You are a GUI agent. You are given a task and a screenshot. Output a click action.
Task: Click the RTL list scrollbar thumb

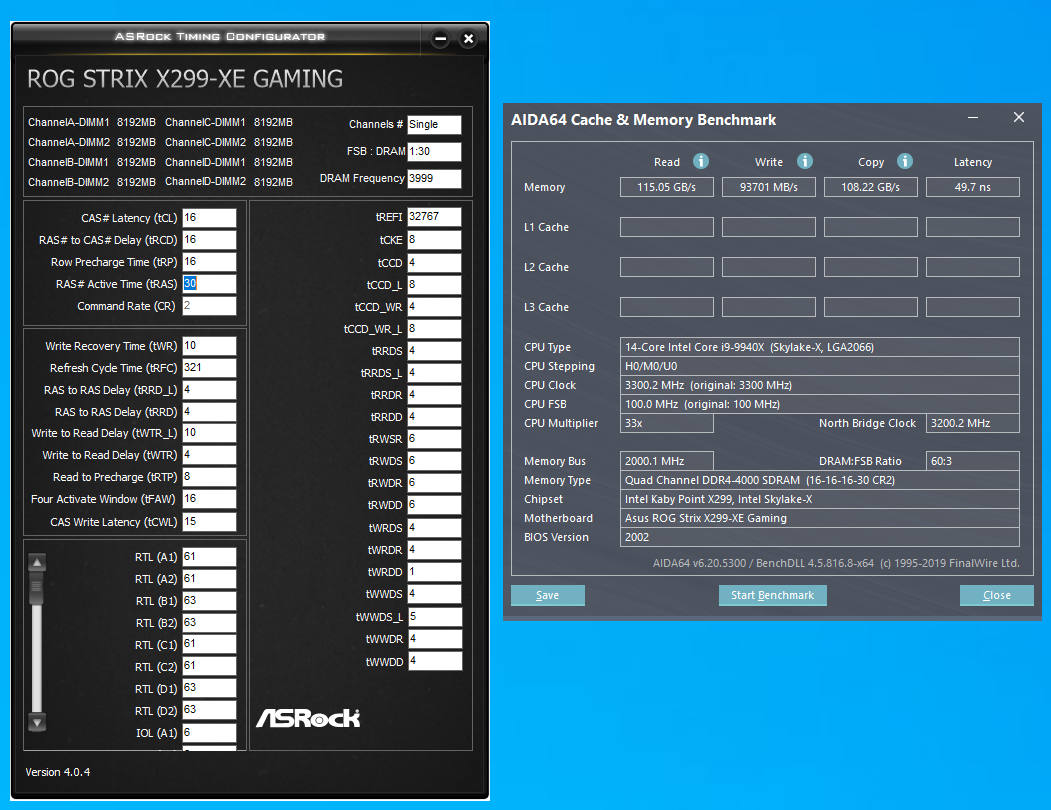click(x=37, y=587)
